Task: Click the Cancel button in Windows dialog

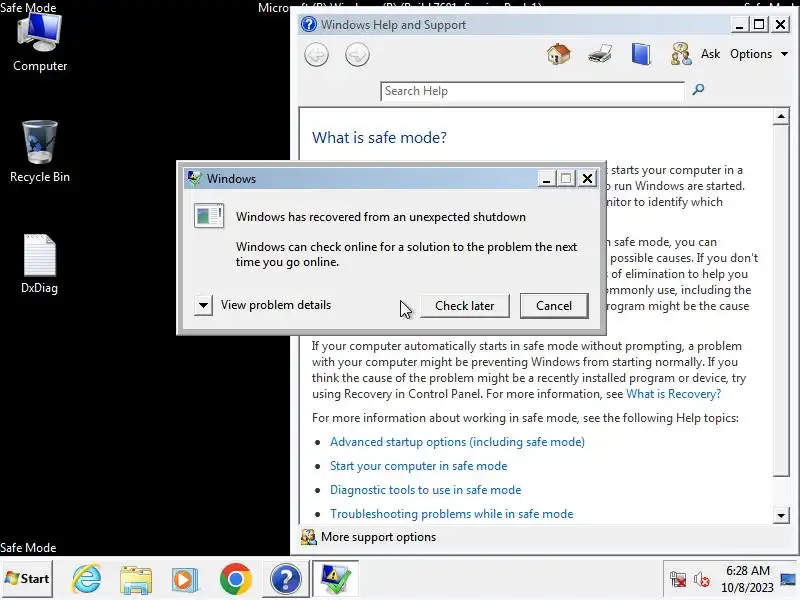Action: click(554, 306)
